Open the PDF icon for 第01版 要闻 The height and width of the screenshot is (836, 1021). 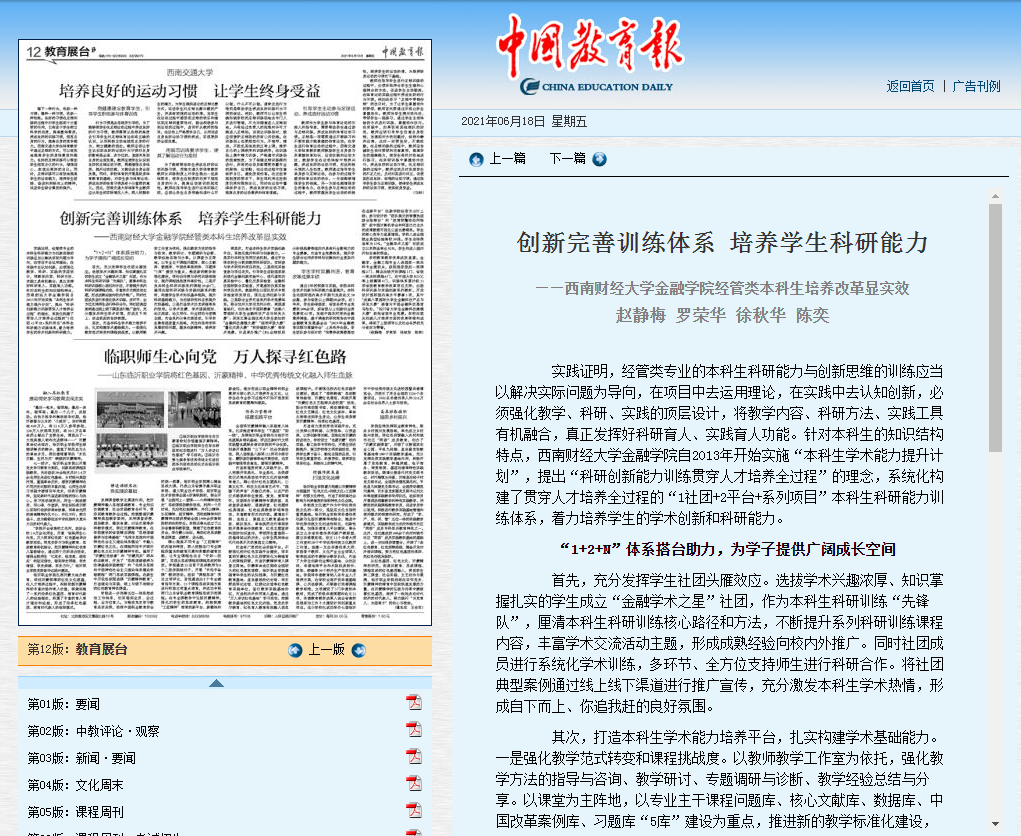(x=413, y=703)
